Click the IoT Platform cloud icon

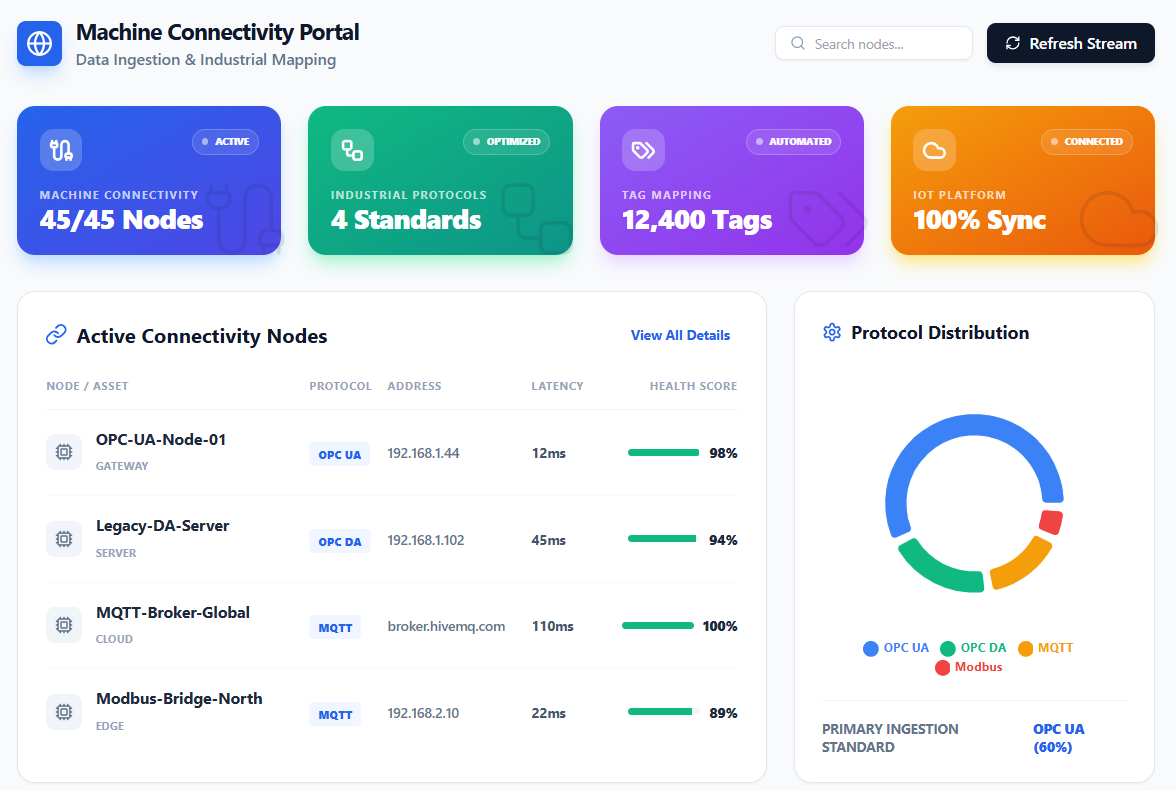click(x=934, y=150)
